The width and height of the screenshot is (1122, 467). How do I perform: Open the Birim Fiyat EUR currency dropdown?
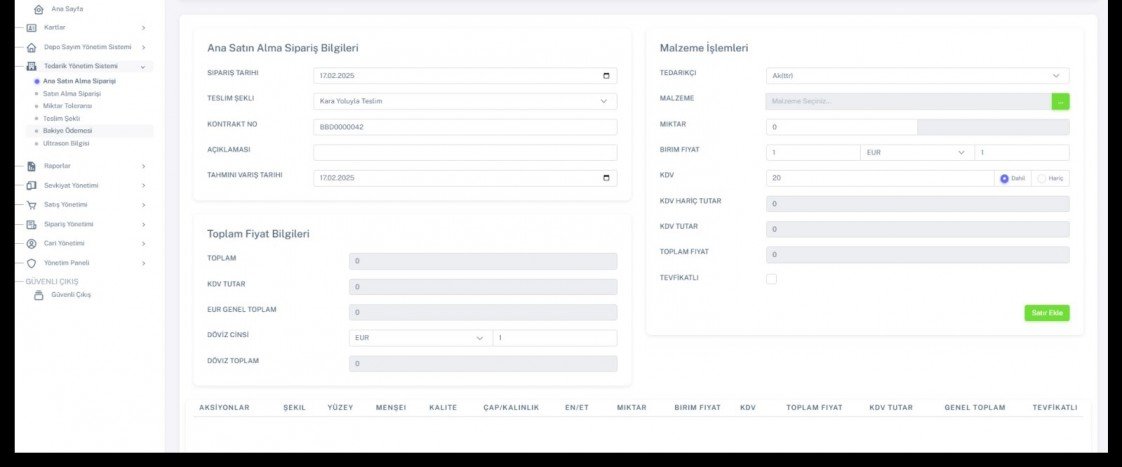pos(961,153)
